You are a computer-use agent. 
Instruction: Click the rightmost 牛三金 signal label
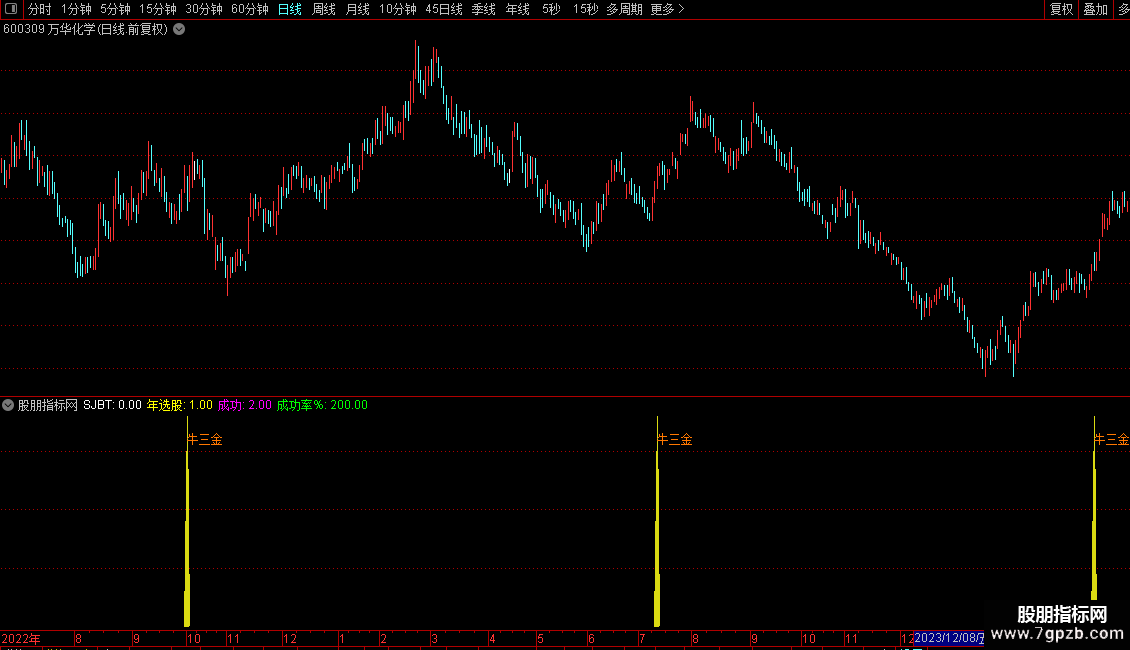click(1111, 439)
